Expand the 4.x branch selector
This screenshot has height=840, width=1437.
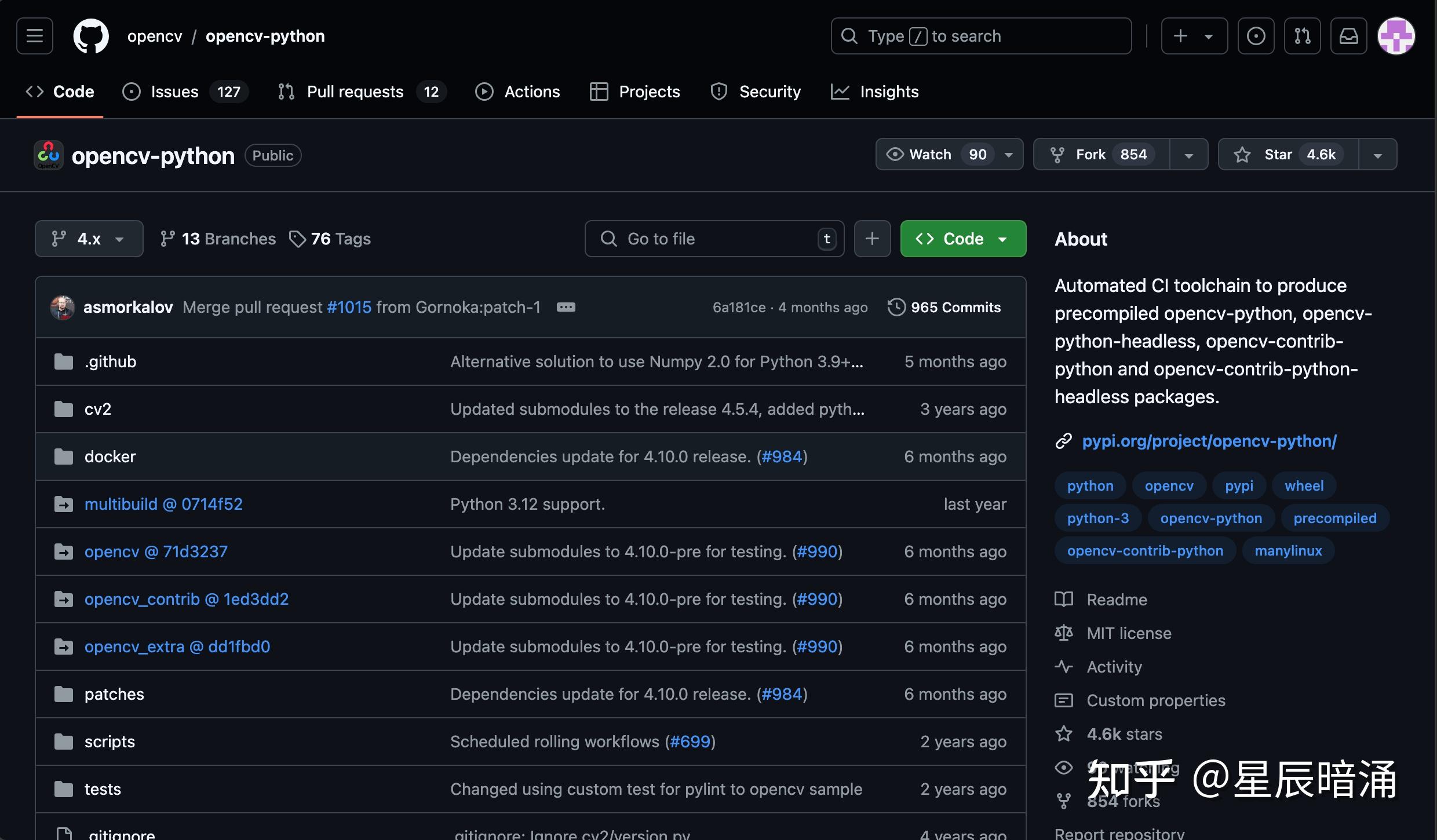[89, 239]
